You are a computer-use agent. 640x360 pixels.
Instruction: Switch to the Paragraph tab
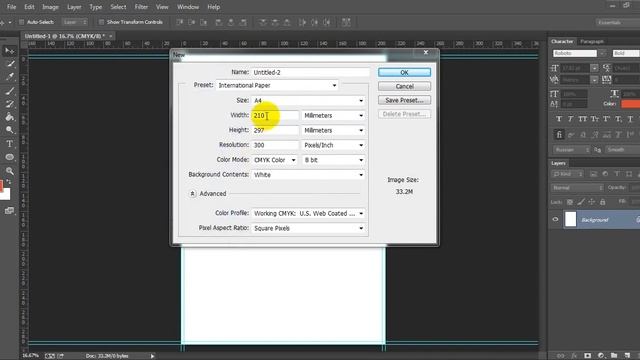(x=592, y=41)
